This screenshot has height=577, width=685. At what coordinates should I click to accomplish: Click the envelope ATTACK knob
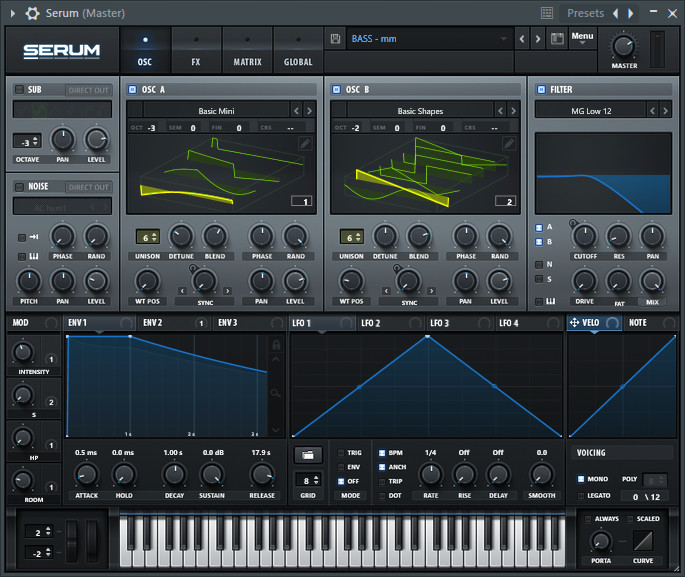tap(86, 475)
